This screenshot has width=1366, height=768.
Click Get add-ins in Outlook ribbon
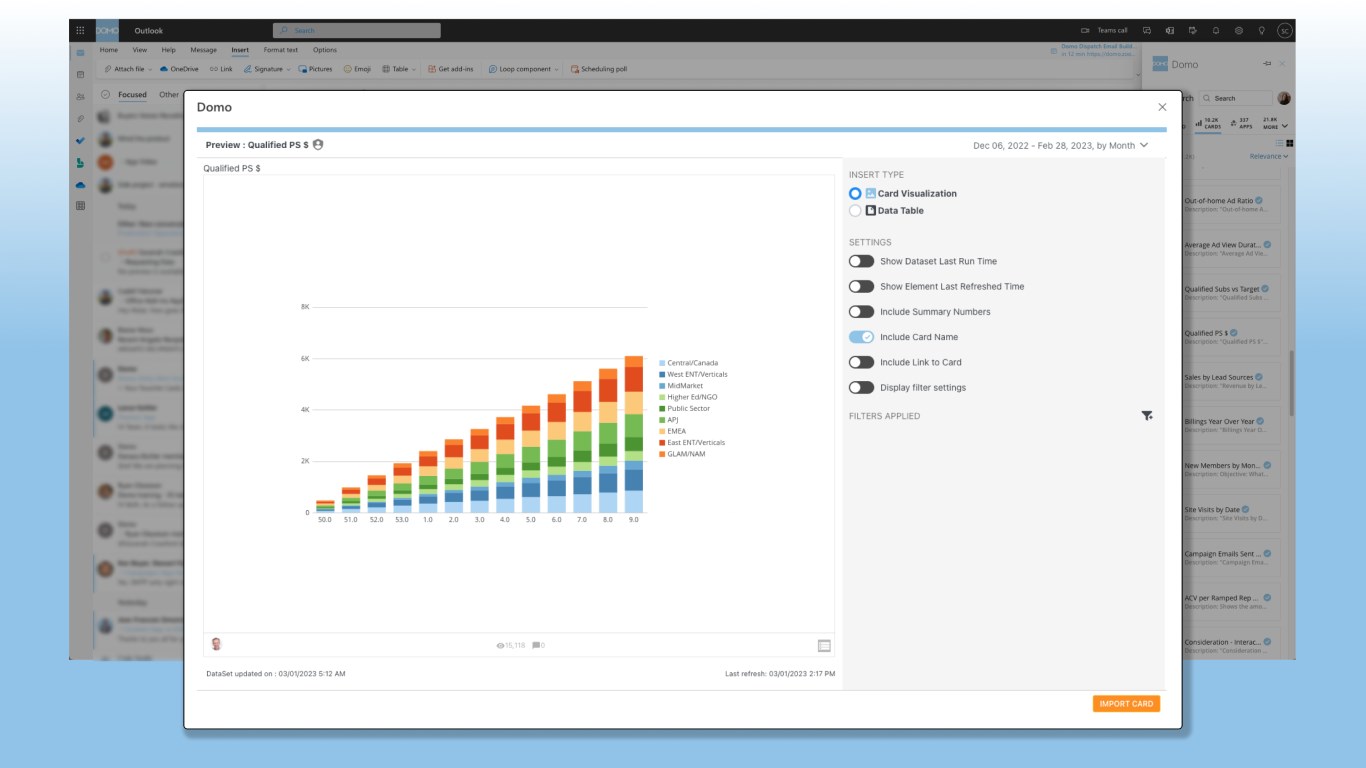tap(451, 69)
